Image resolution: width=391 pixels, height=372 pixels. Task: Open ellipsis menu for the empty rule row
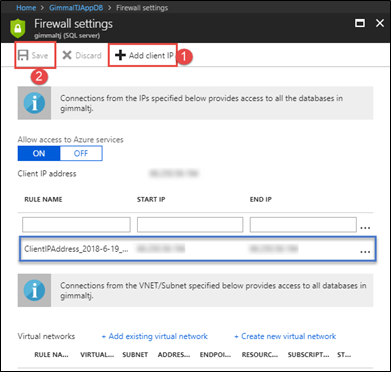(365, 228)
